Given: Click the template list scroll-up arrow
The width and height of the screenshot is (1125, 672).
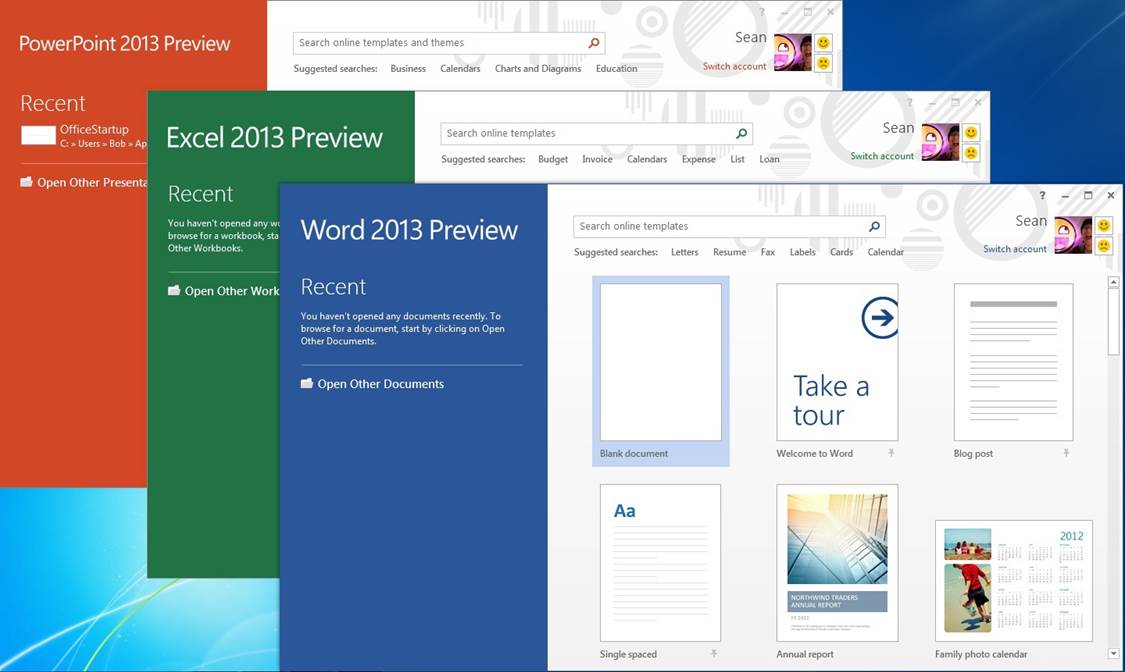Looking at the screenshot, I should pyautogui.click(x=1113, y=283).
